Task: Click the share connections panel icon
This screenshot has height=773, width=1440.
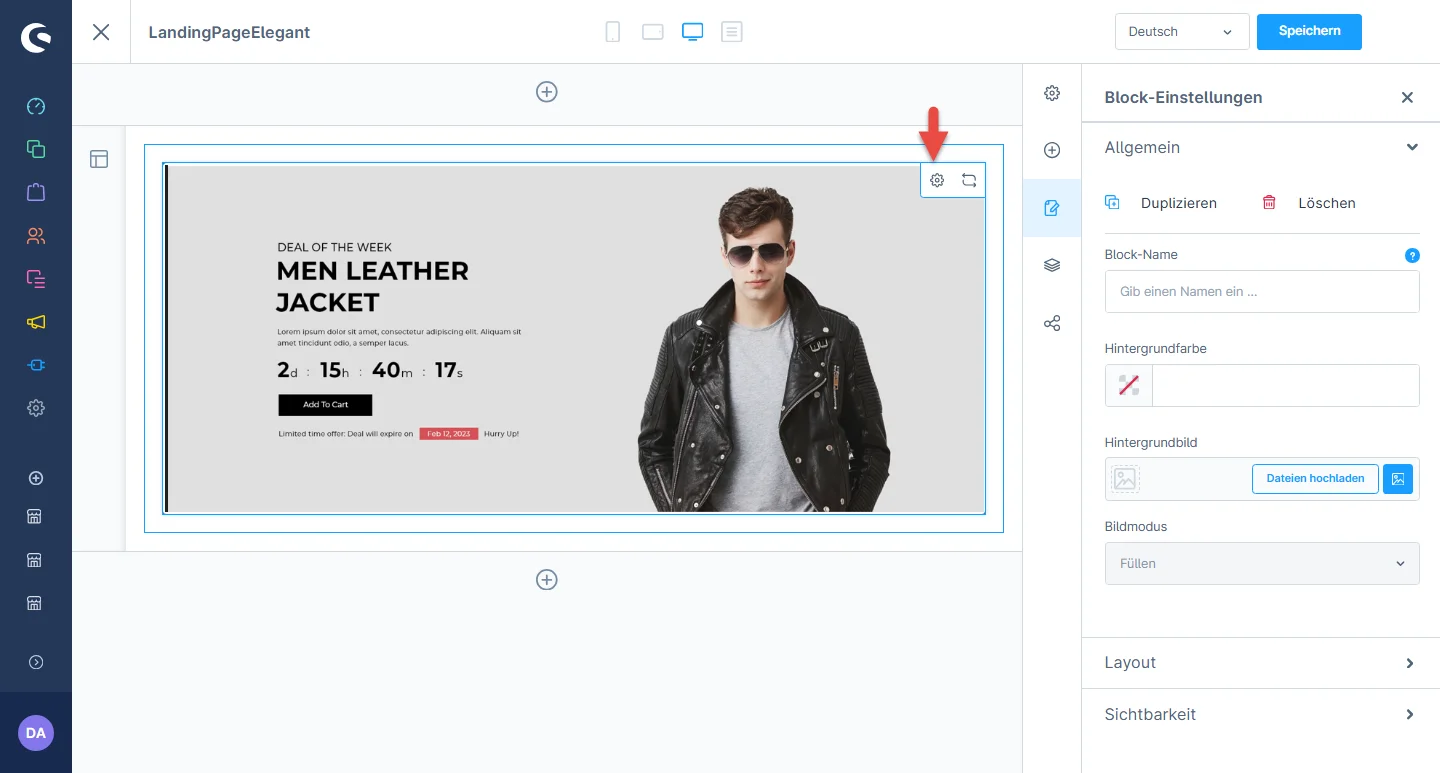Action: pos(1052,324)
